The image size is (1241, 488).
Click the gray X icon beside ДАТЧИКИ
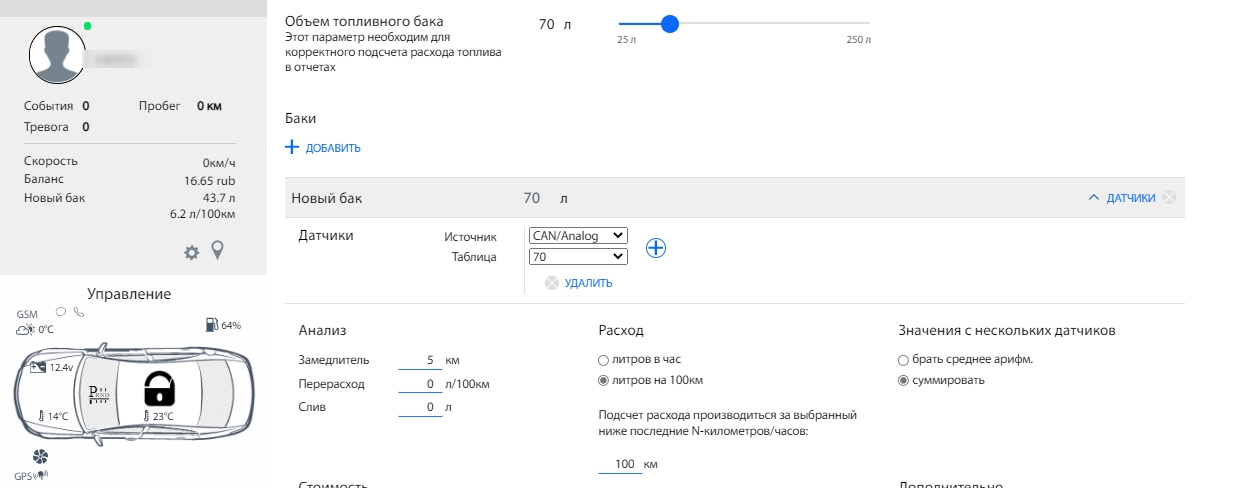coord(1169,198)
